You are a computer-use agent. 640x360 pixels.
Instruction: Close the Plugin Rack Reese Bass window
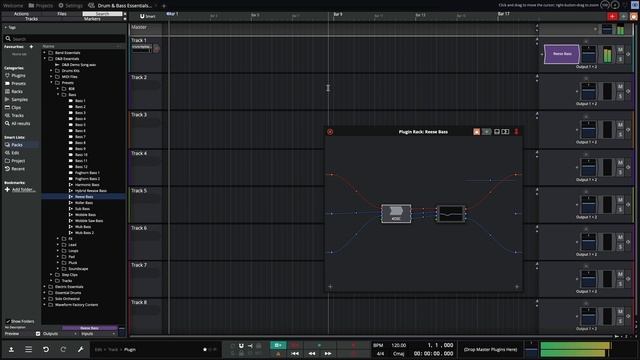coord(330,132)
